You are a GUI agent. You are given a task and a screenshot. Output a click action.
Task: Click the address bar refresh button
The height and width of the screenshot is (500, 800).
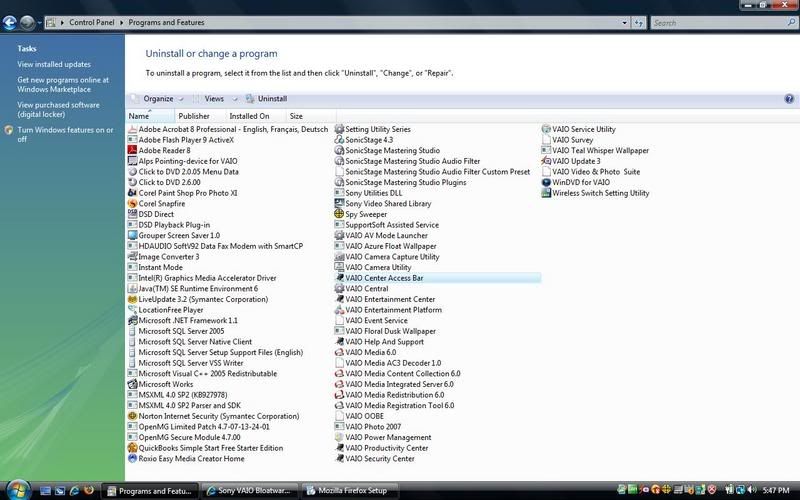pos(638,22)
